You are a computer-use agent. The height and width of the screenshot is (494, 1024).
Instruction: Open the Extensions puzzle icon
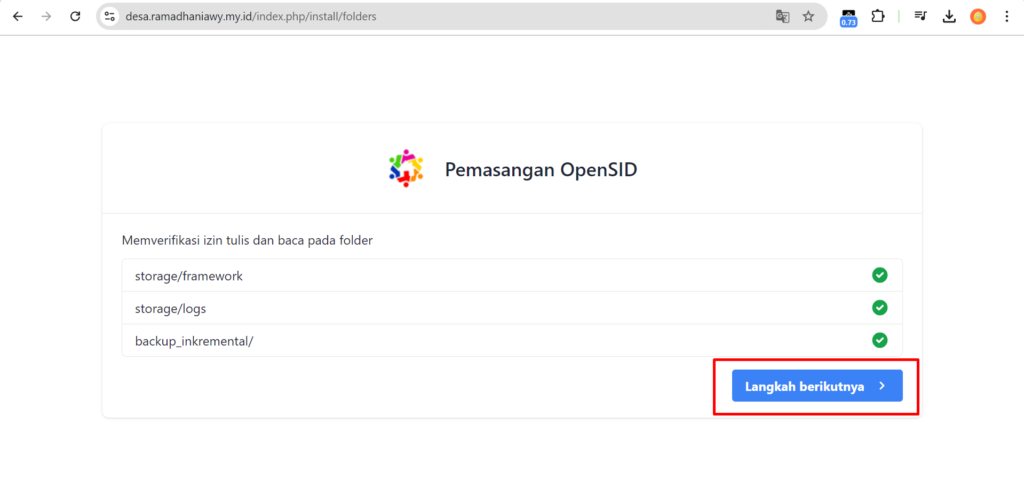coord(878,16)
